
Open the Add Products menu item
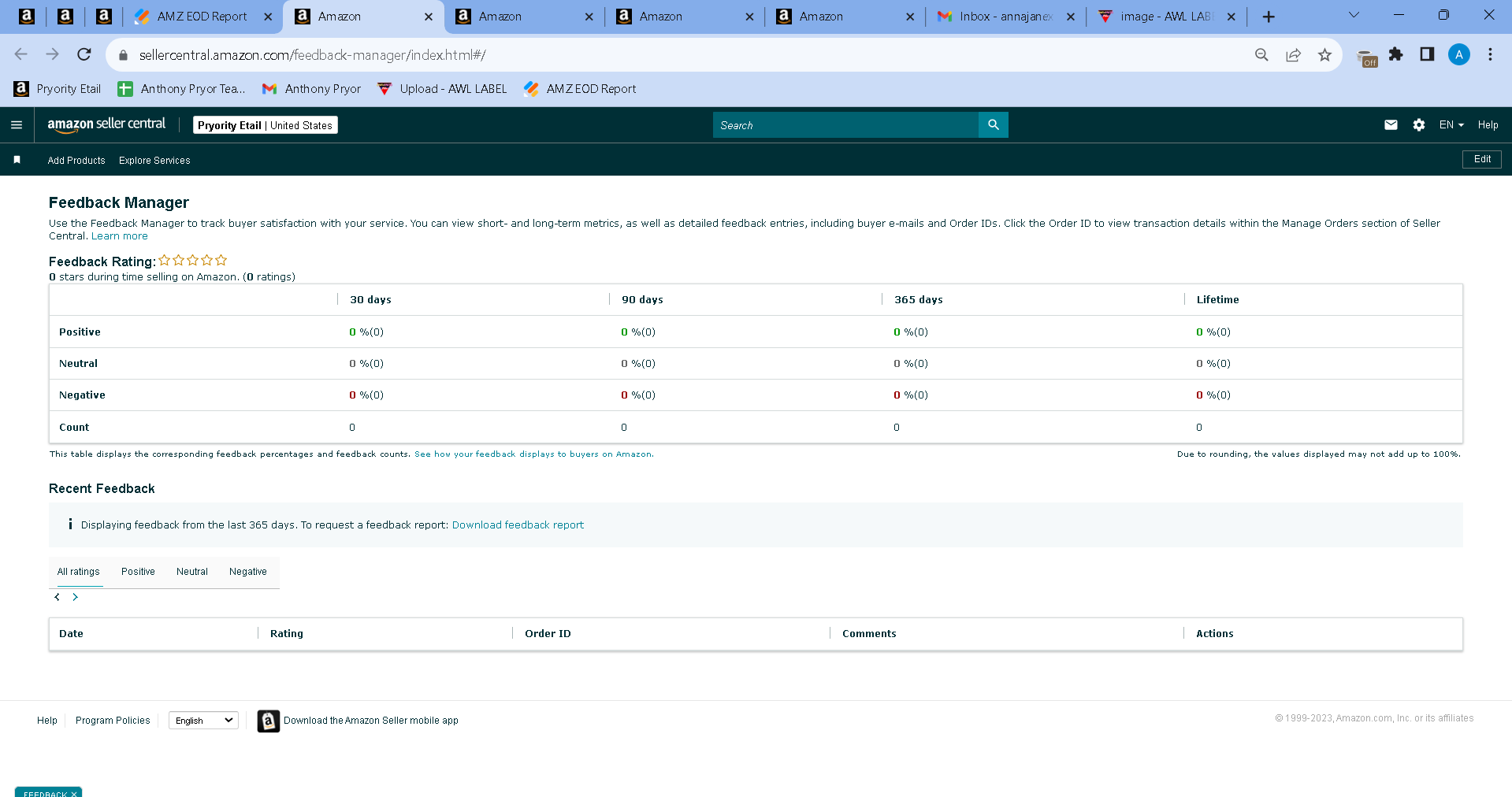(76, 161)
